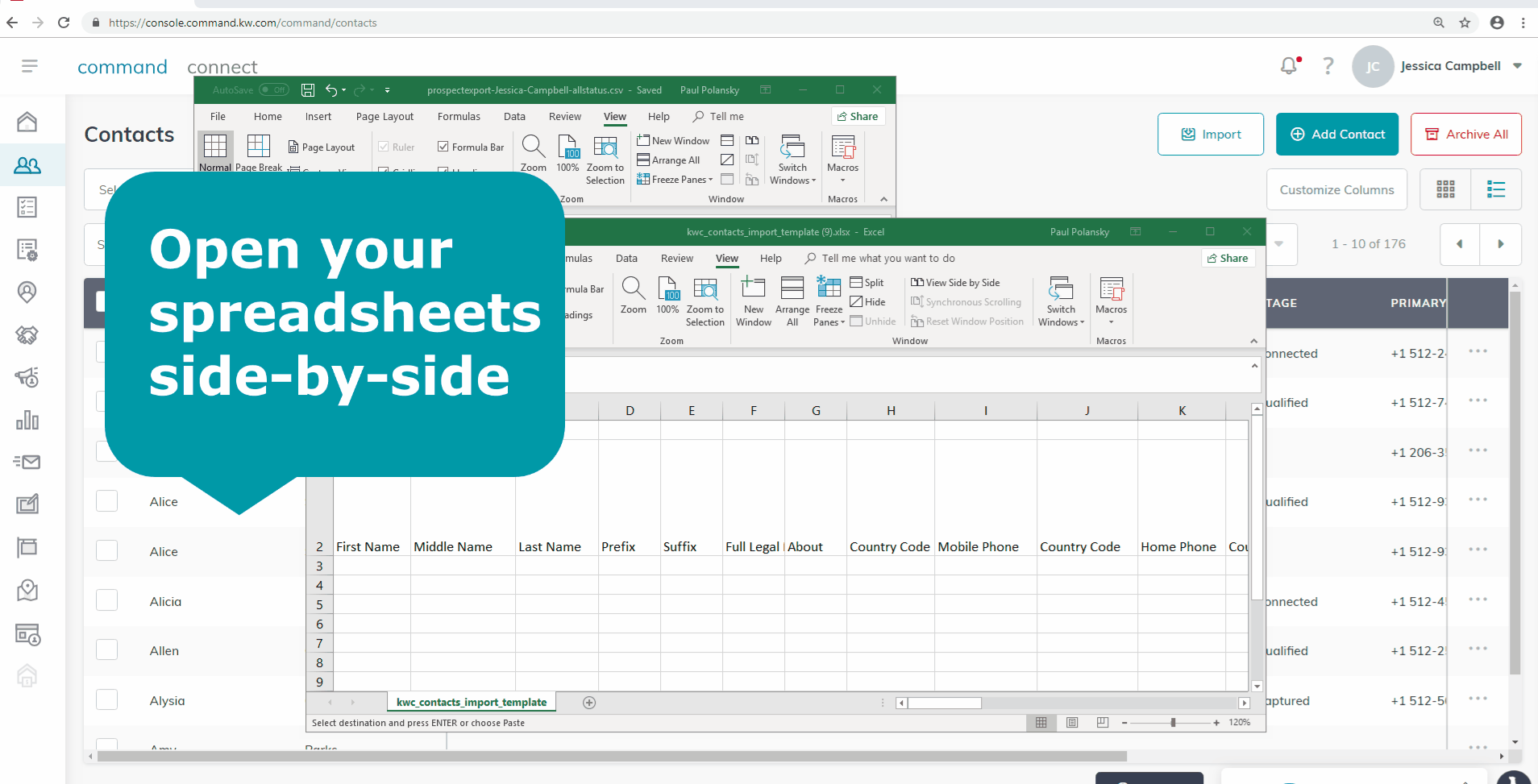Toggle AutoSave switch in back Excel
This screenshot has height=784, width=1538.
pyautogui.click(x=274, y=90)
